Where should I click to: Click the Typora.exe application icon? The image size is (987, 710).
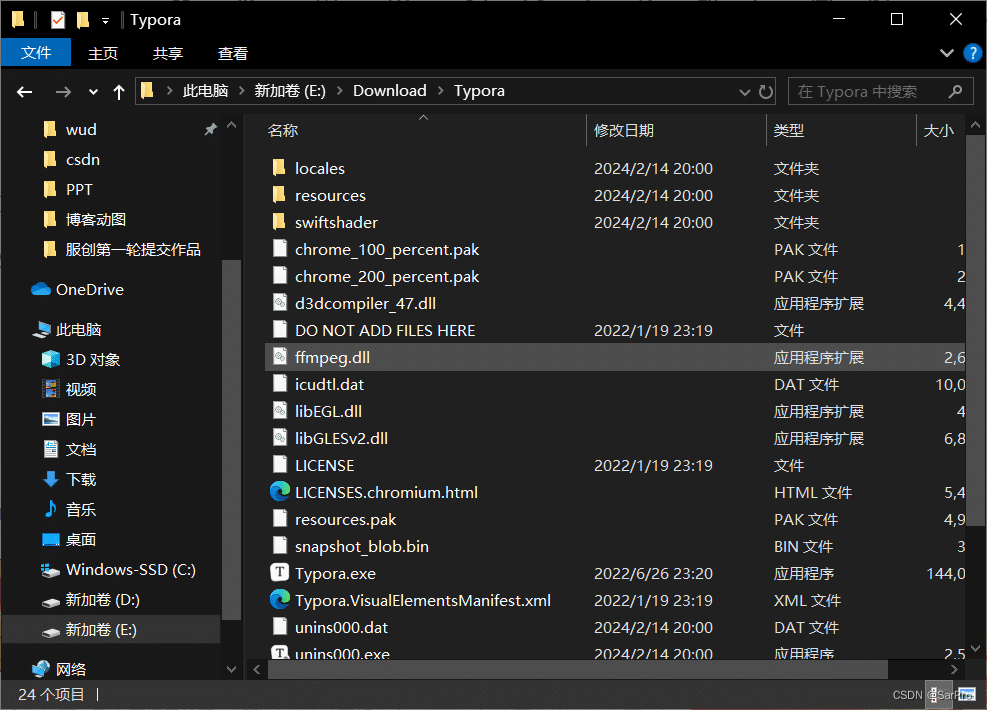[x=280, y=573]
